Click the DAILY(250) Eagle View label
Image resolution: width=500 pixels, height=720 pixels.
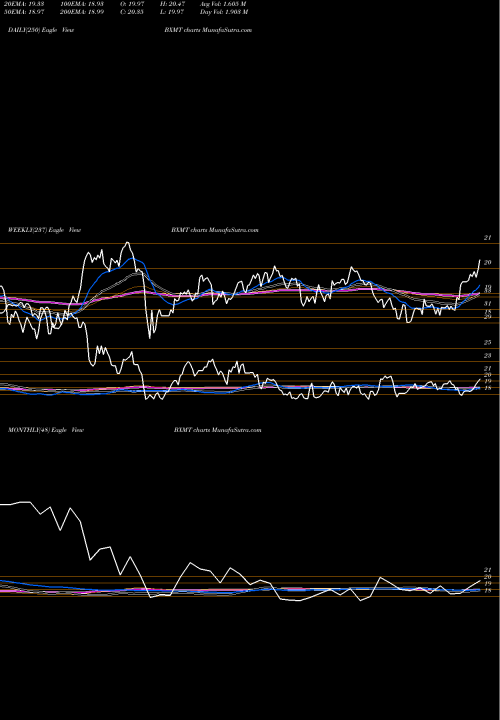point(41,30)
